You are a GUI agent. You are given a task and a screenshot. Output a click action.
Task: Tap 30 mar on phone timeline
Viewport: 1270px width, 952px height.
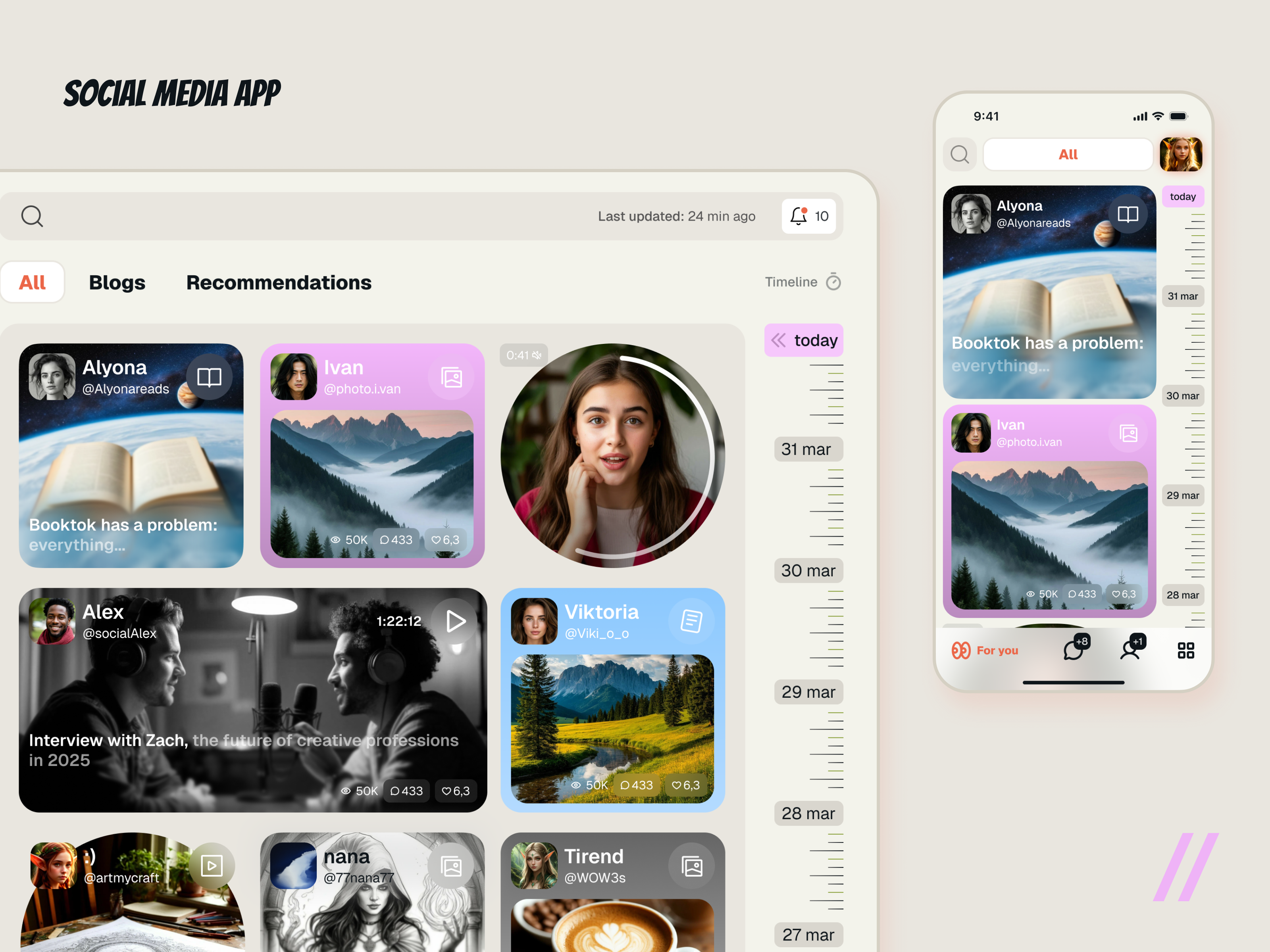click(1183, 396)
